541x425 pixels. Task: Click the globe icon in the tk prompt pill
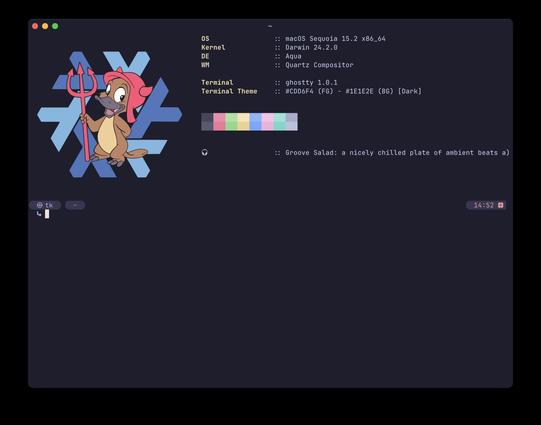[x=40, y=205]
